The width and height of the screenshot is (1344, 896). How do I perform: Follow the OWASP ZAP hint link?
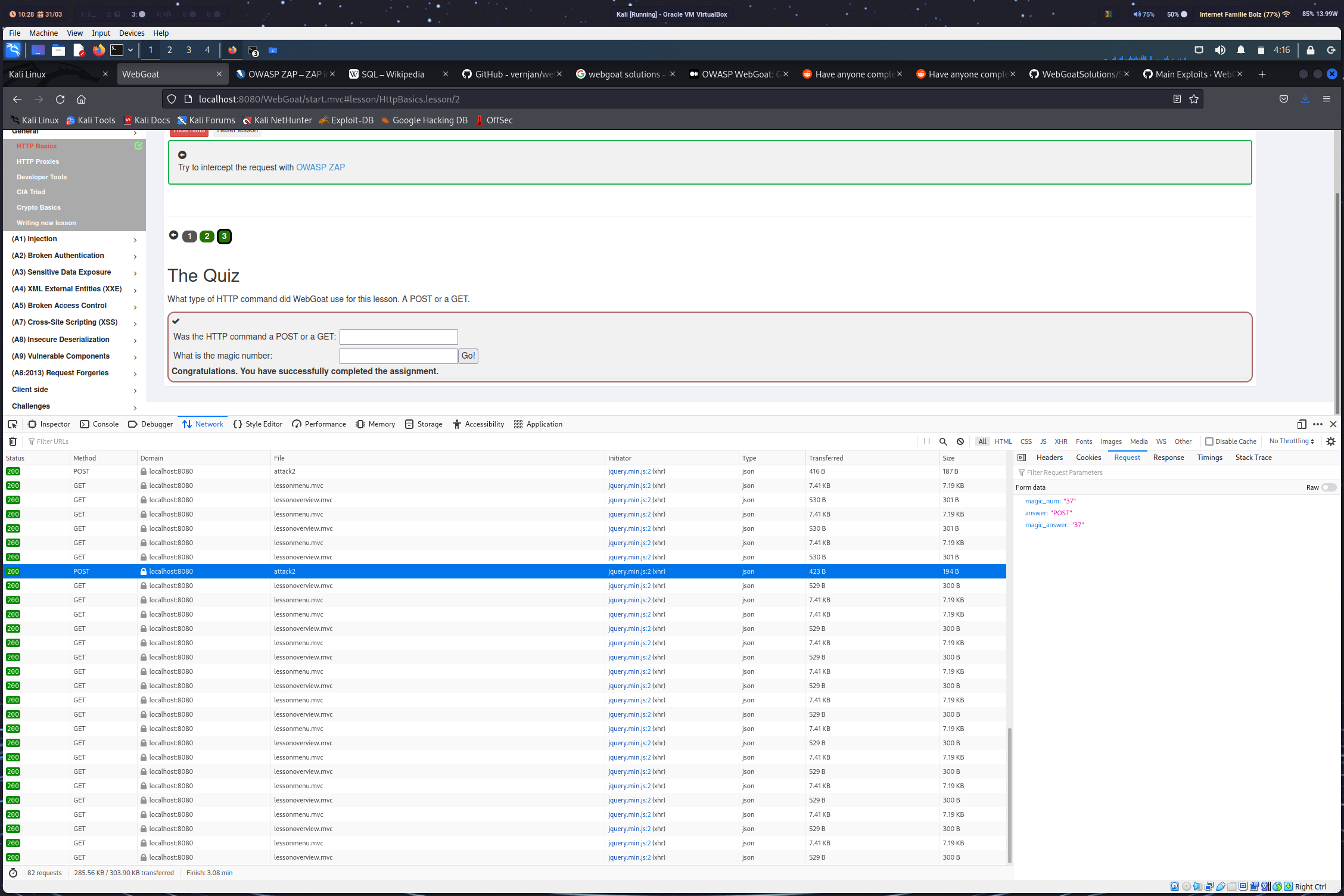(x=321, y=167)
